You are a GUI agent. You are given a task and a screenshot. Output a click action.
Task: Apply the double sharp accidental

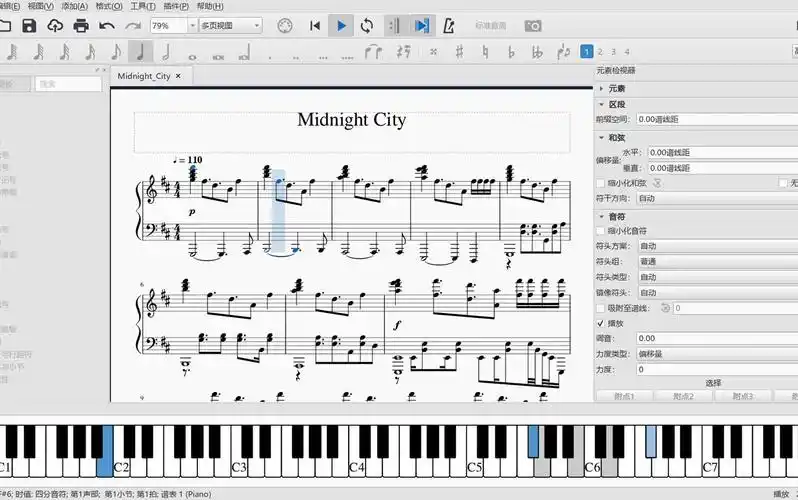[434, 52]
